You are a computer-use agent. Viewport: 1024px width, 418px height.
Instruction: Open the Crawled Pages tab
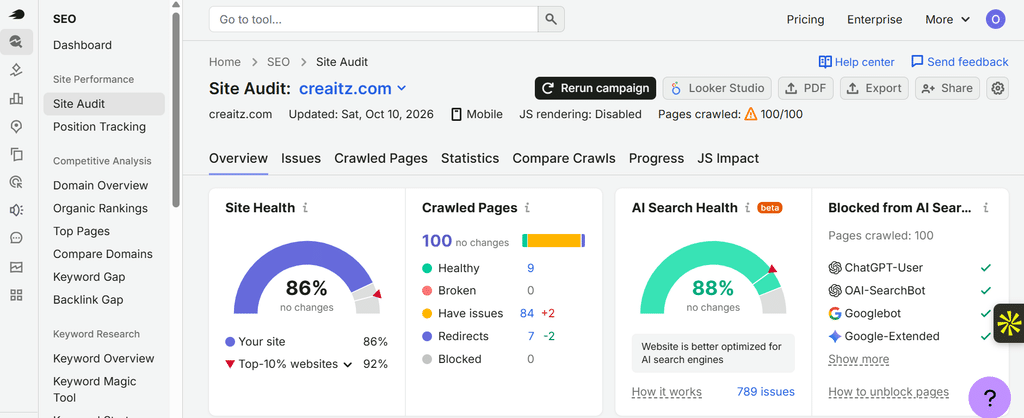click(381, 158)
